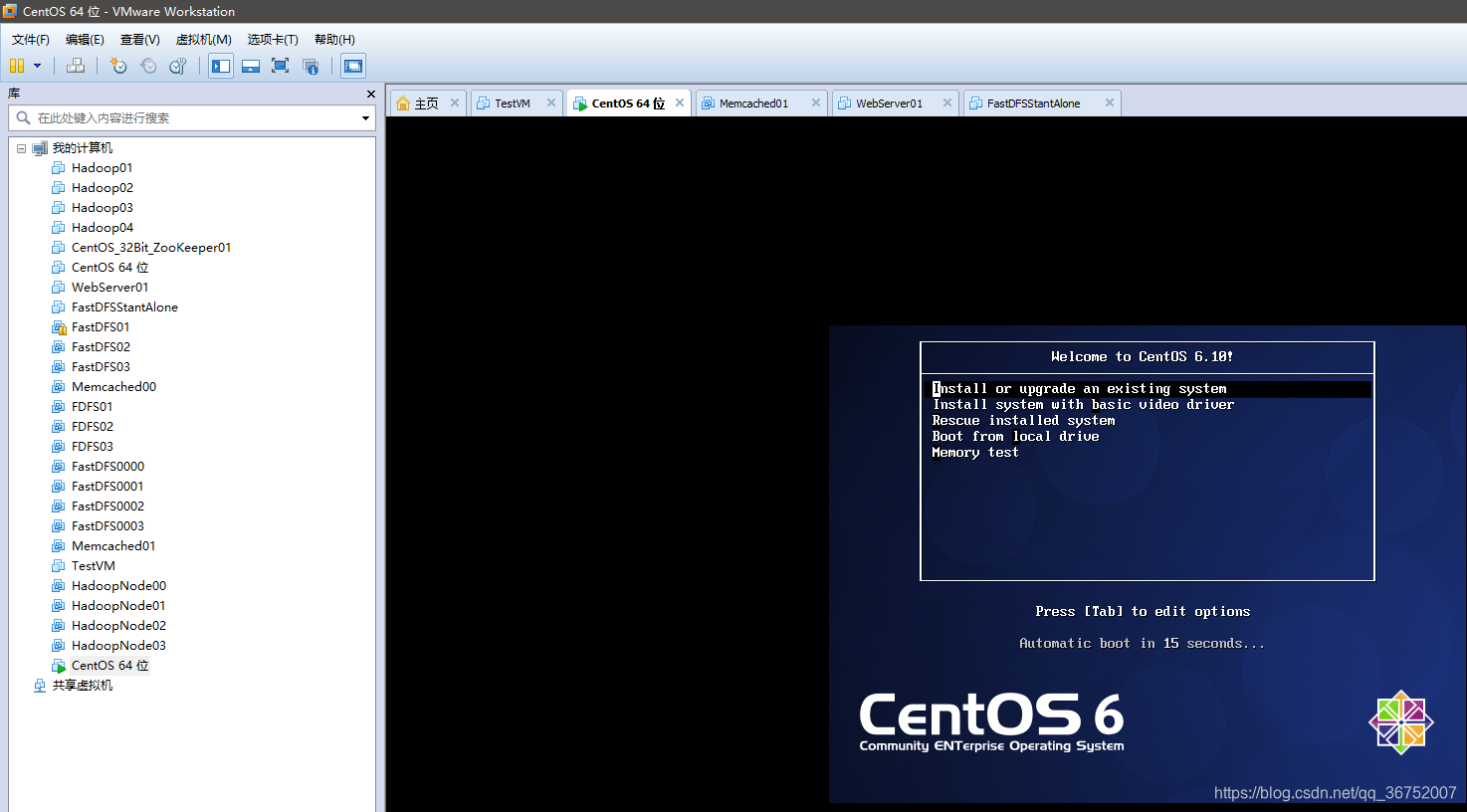Image resolution: width=1467 pixels, height=812 pixels.
Task: Click the FastDFS0002 VM icon
Action: point(59,507)
